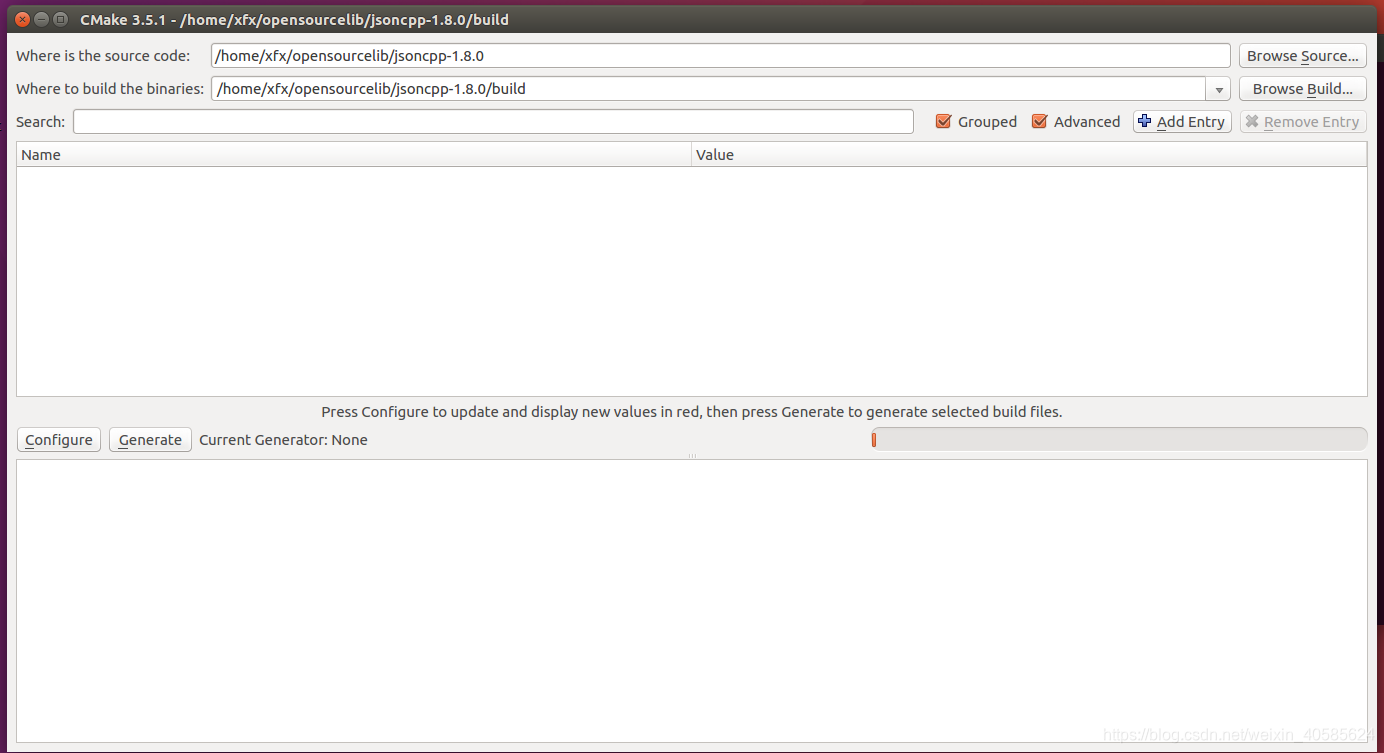Click the Browse Source button
Screen dimensions: 1384x753
pos(1302,56)
